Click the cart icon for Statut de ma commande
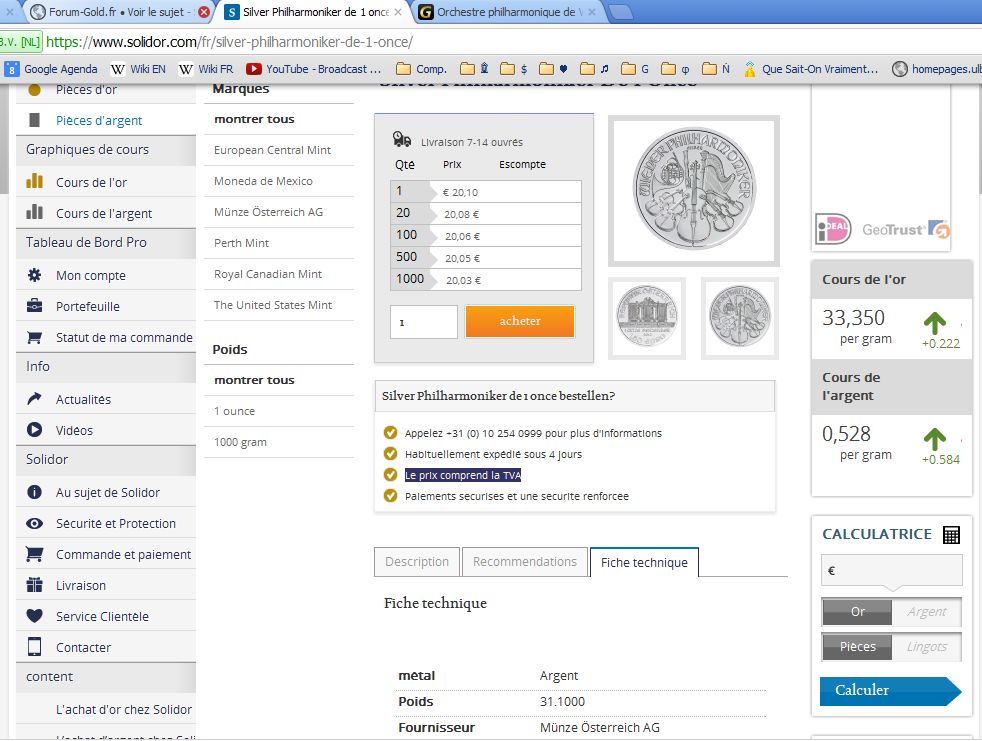 [x=34, y=337]
